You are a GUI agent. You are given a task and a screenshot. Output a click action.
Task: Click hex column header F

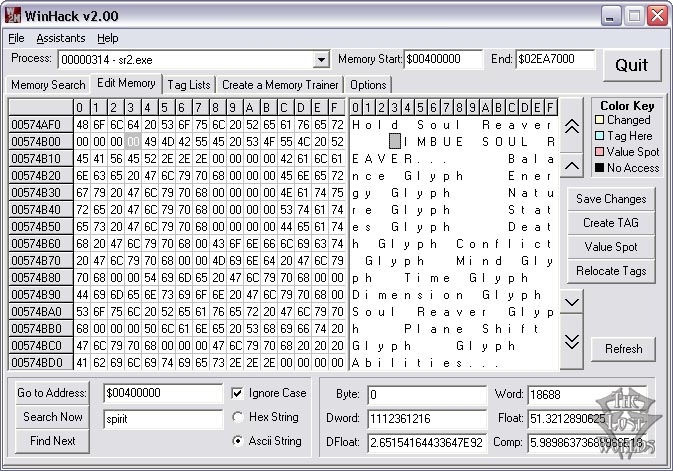point(337,107)
